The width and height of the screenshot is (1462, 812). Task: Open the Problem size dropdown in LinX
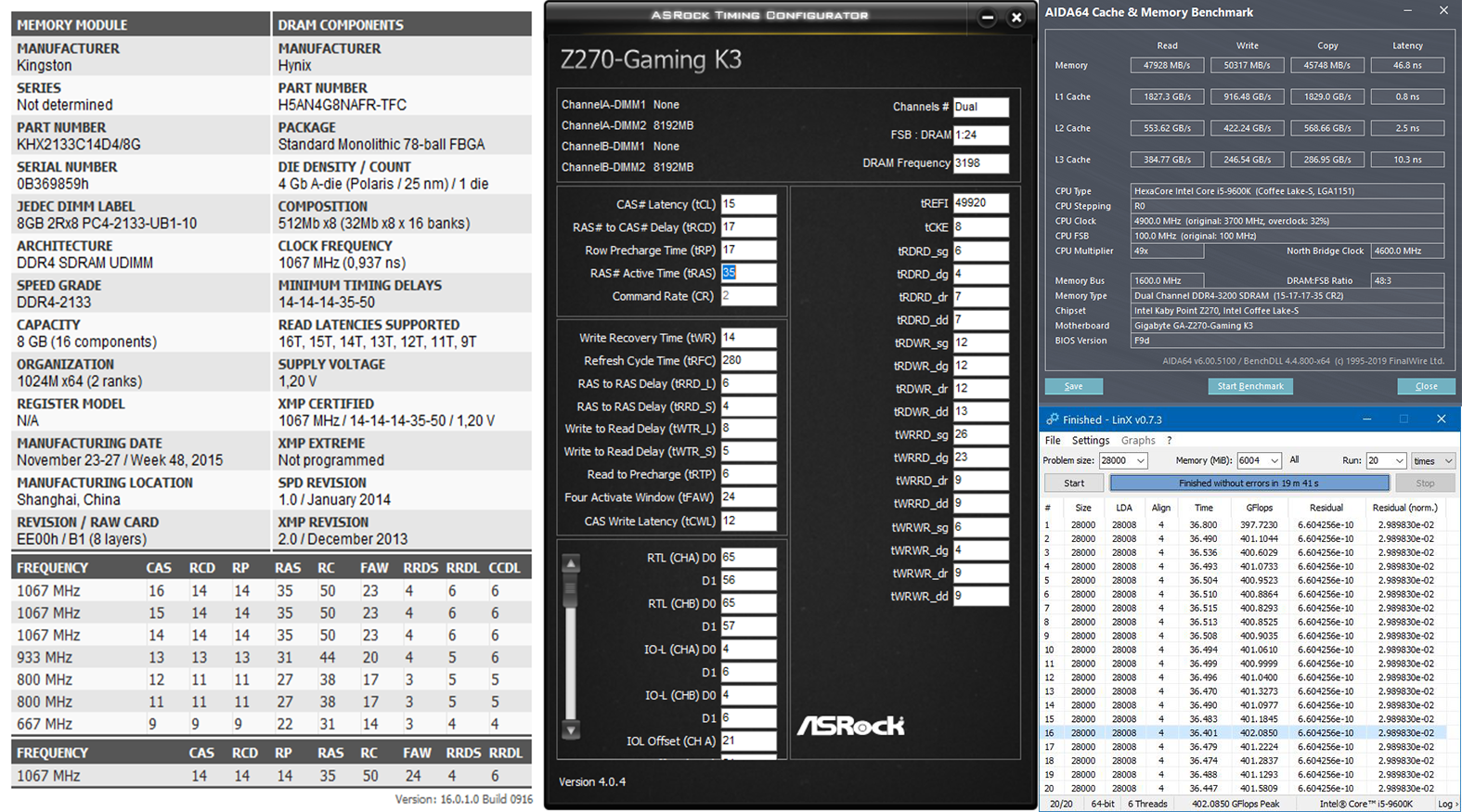(x=1141, y=461)
